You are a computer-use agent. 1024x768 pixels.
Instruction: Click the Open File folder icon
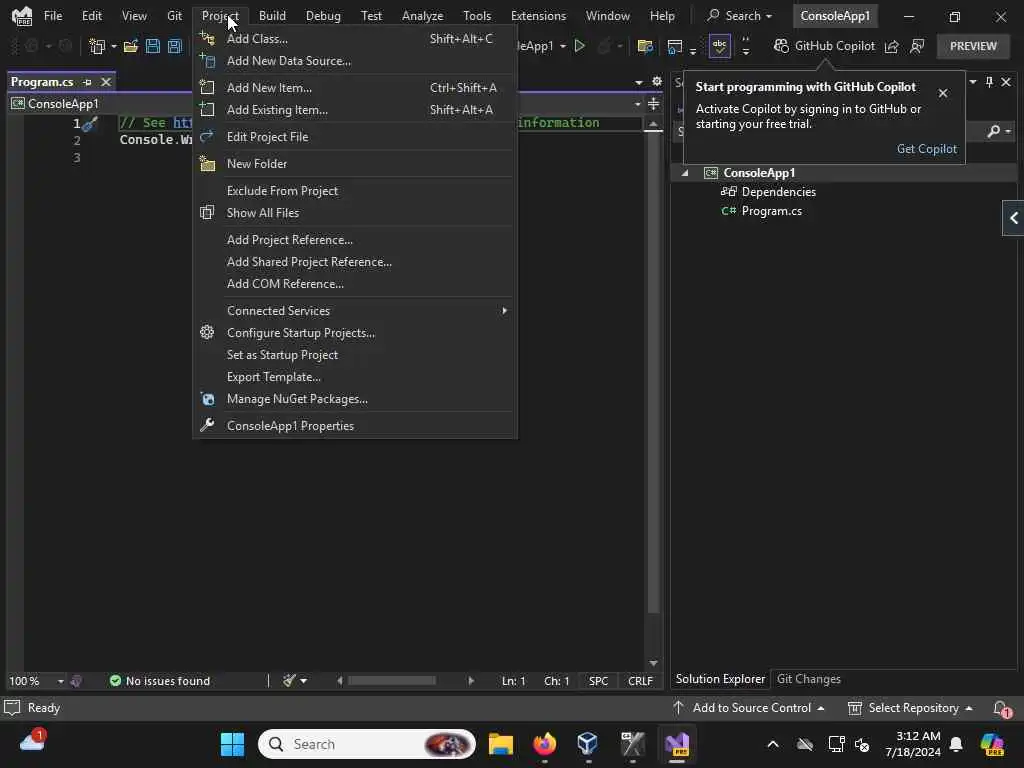click(131, 46)
